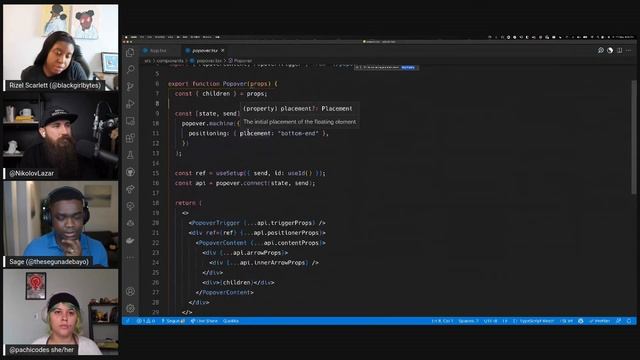Click errors and warnings count in status bar

coord(146,321)
